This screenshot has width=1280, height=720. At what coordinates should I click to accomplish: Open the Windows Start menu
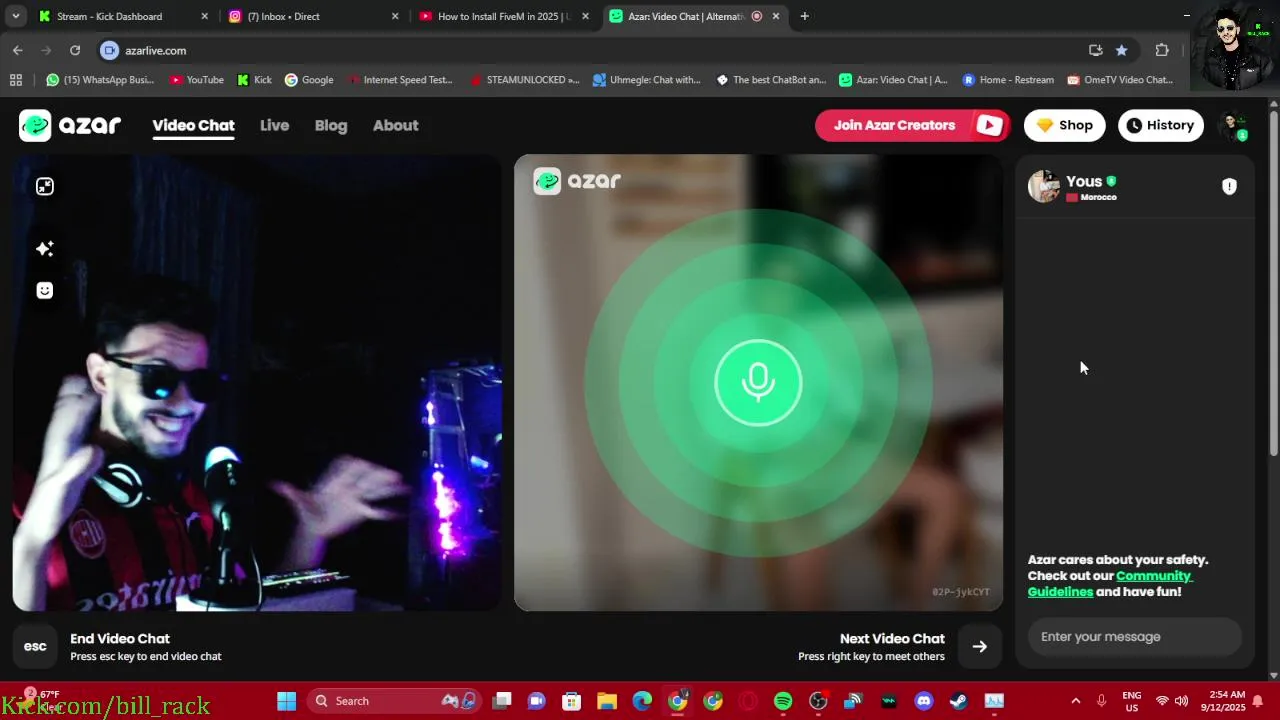point(286,701)
